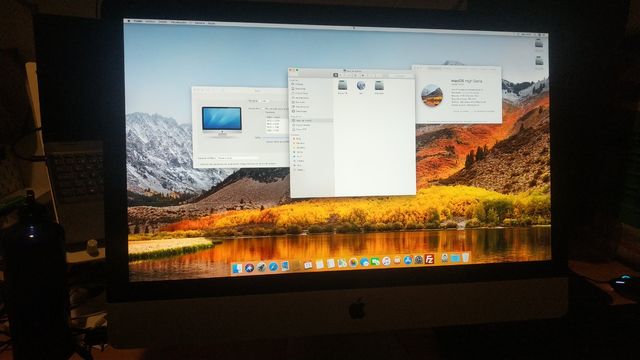Open the Finder menu in the menu bar
This screenshot has width=640, height=360.
pyautogui.click(x=138, y=21)
